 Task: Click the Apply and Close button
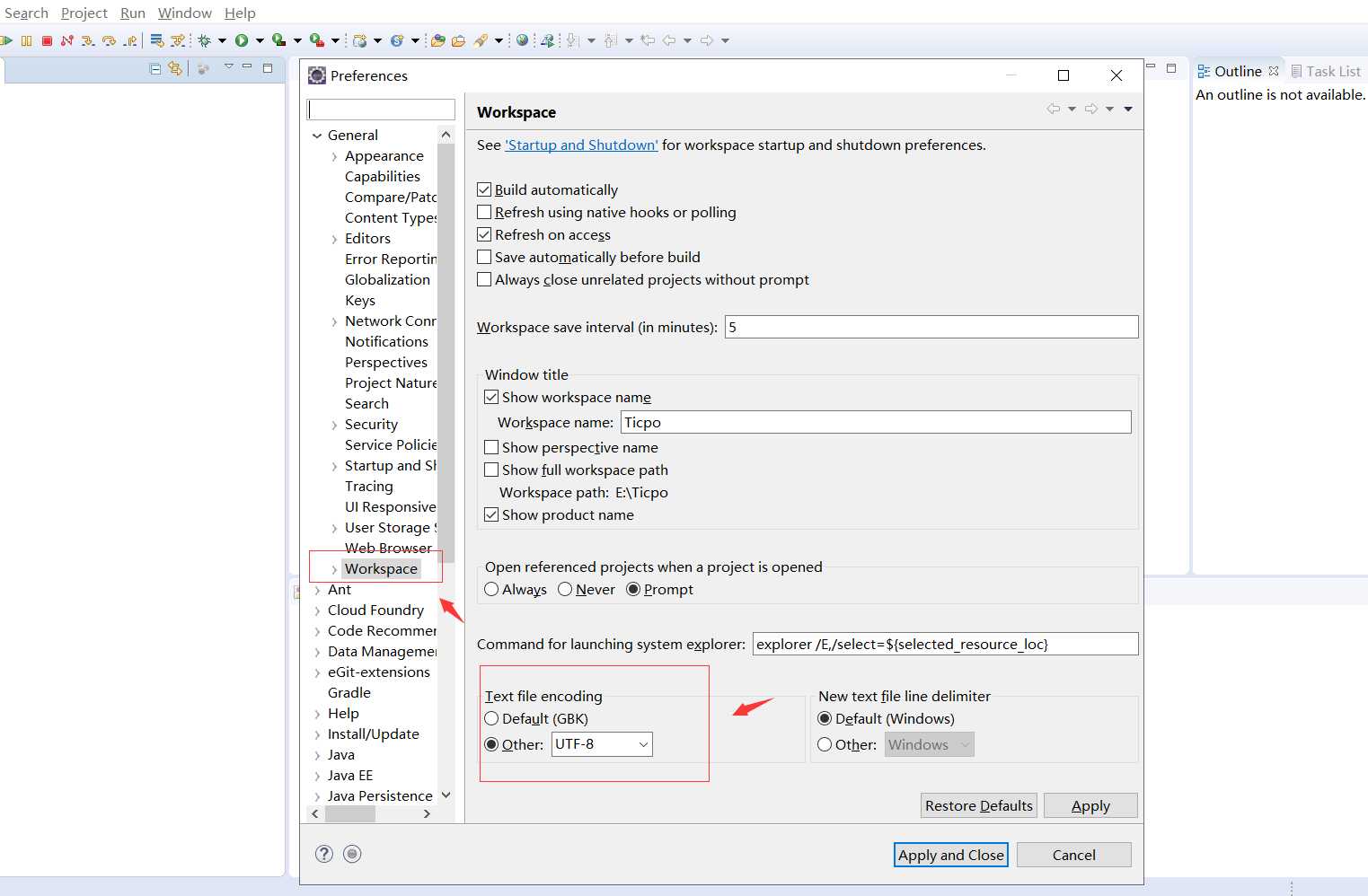coord(951,855)
